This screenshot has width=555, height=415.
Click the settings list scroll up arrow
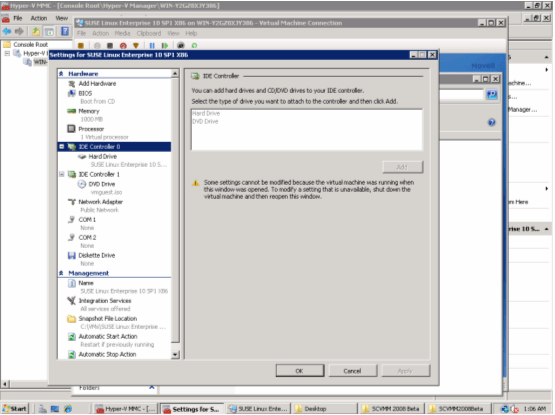pos(175,74)
